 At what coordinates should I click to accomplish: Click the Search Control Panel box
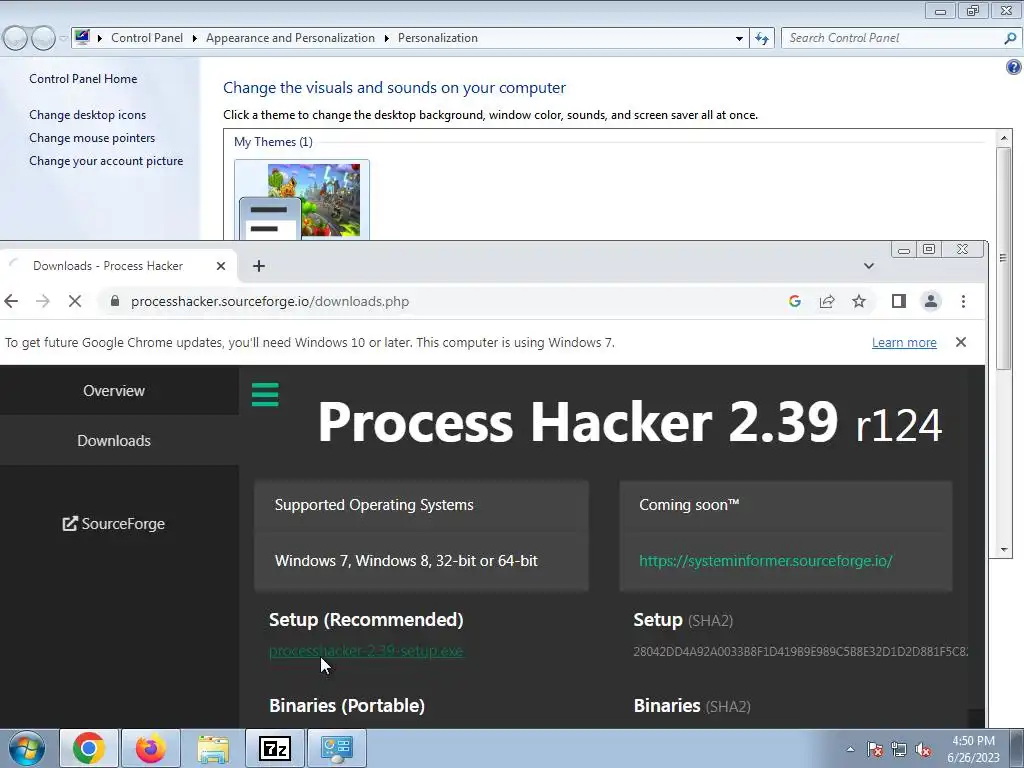coord(893,38)
